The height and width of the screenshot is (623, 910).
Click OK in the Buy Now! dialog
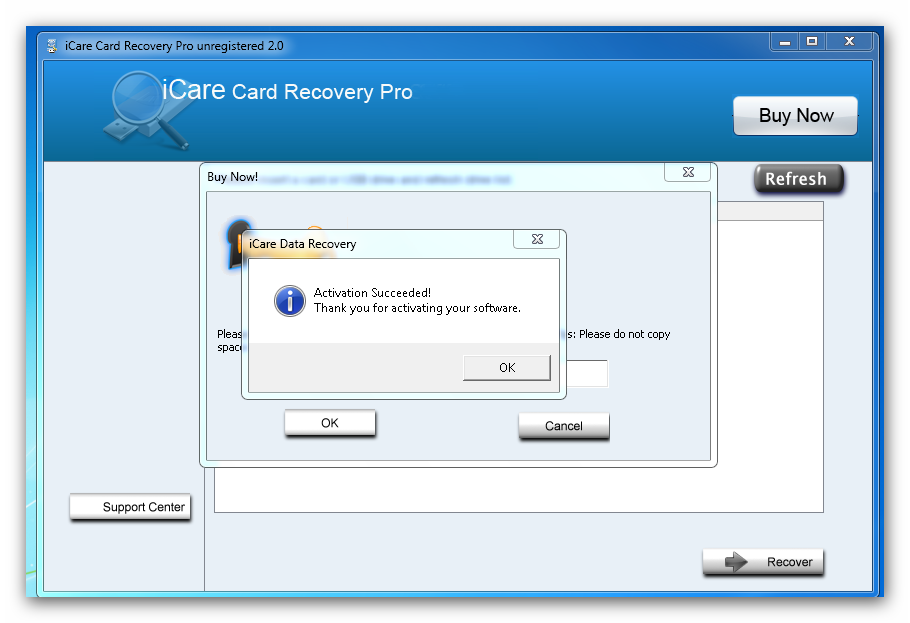[330, 423]
